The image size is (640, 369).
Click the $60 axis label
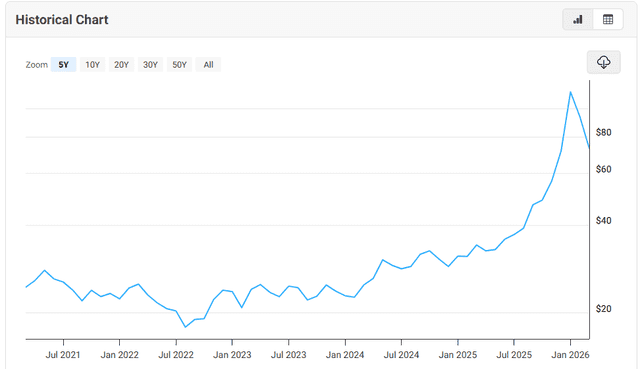[x=604, y=169]
